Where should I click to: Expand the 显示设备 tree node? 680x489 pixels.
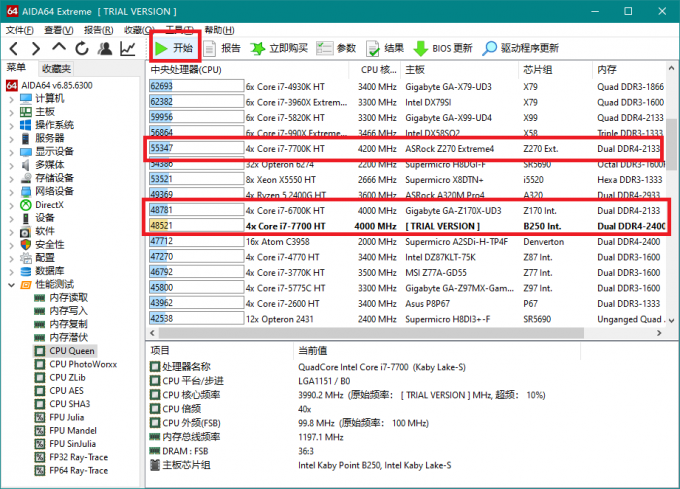tap(12, 152)
